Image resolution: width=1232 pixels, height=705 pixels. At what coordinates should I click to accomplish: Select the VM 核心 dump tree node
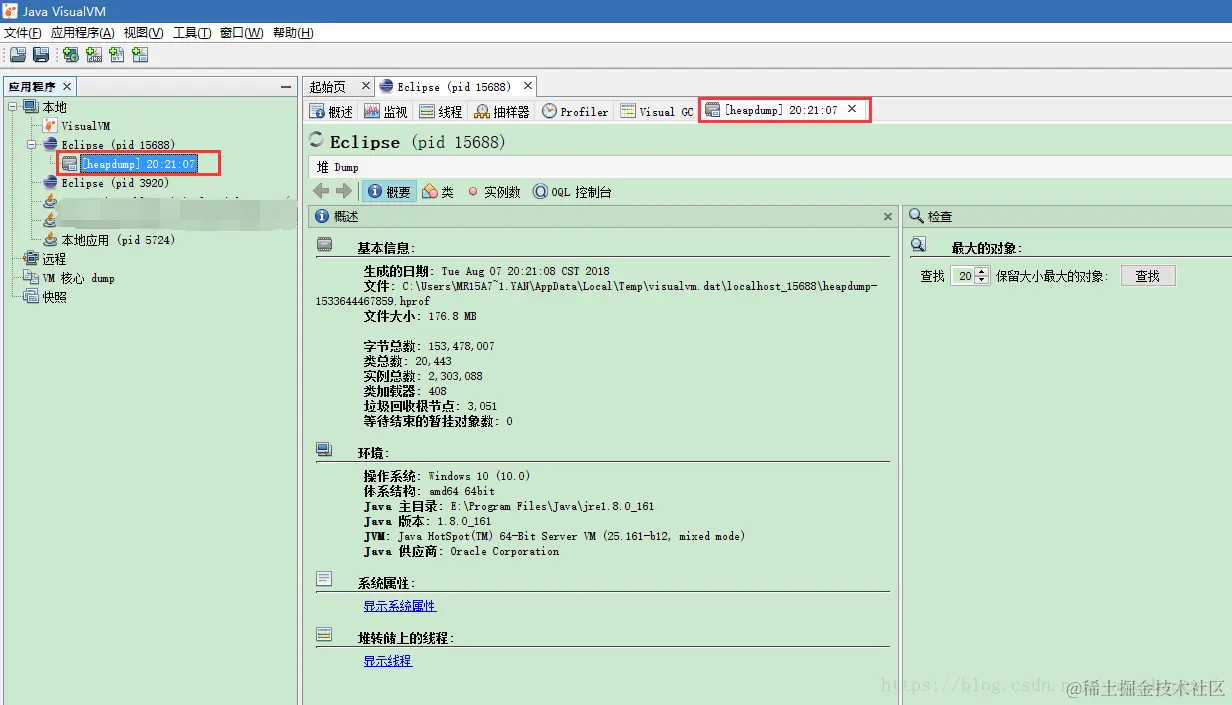click(78, 278)
